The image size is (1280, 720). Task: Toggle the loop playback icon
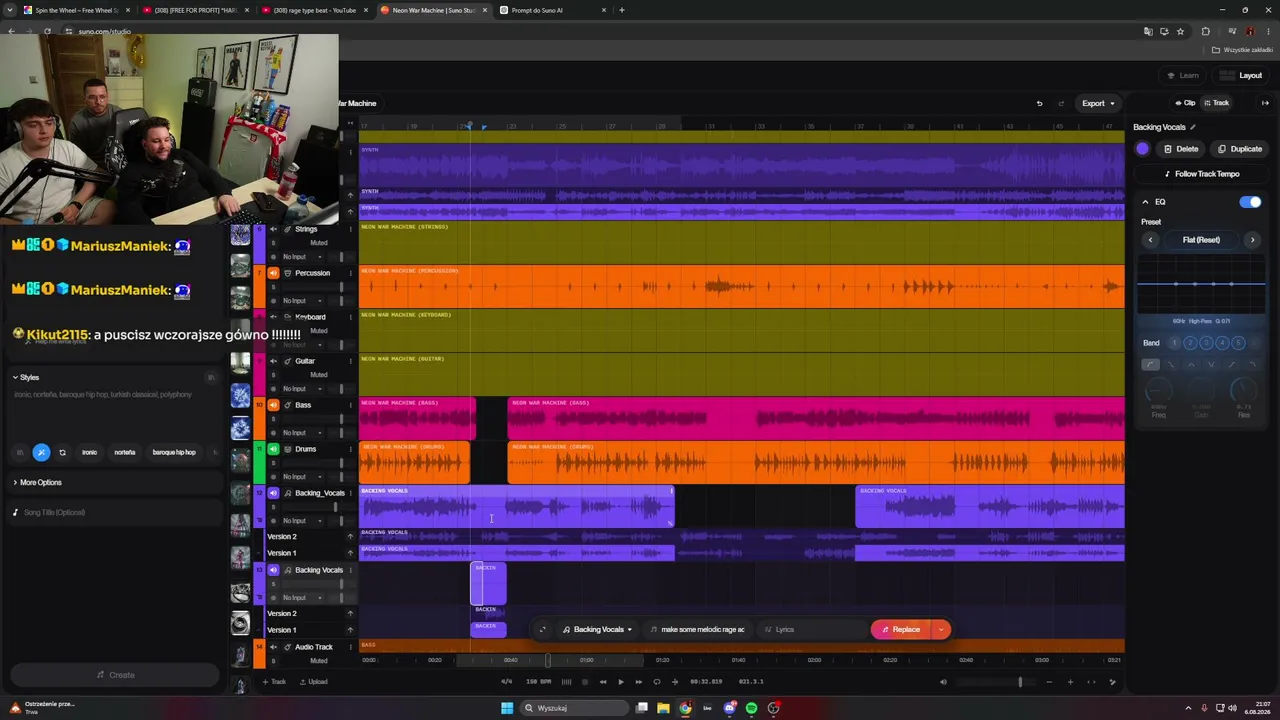(656, 682)
